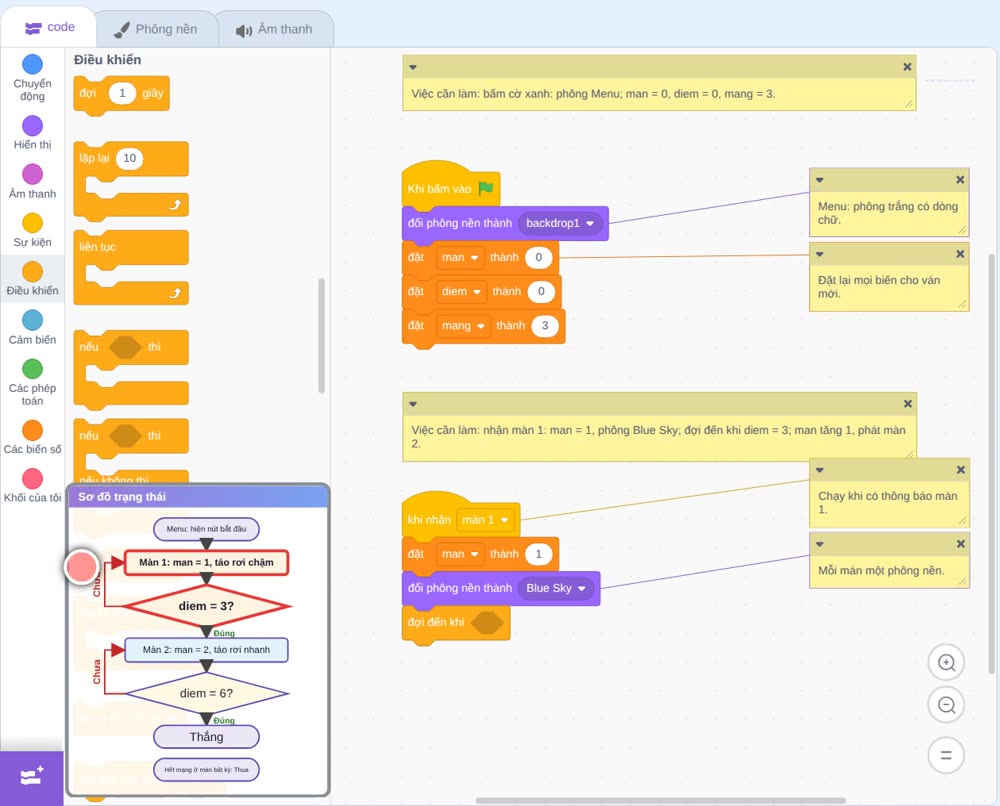
Task: Click the seconds value in the đợi block
Action: [x=122, y=93]
